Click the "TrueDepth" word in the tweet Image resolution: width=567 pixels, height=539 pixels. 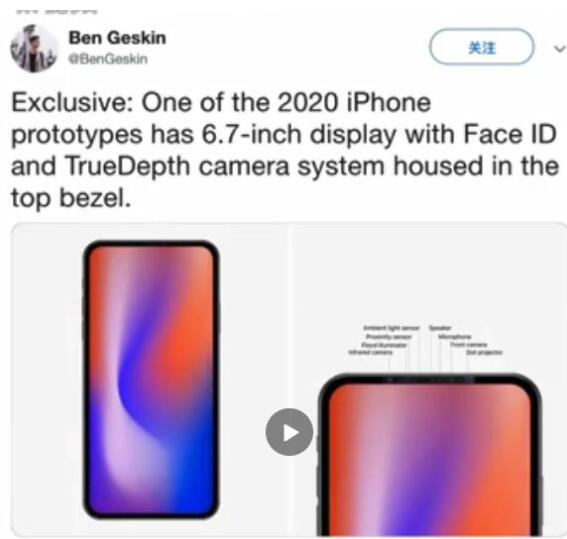coord(127,167)
